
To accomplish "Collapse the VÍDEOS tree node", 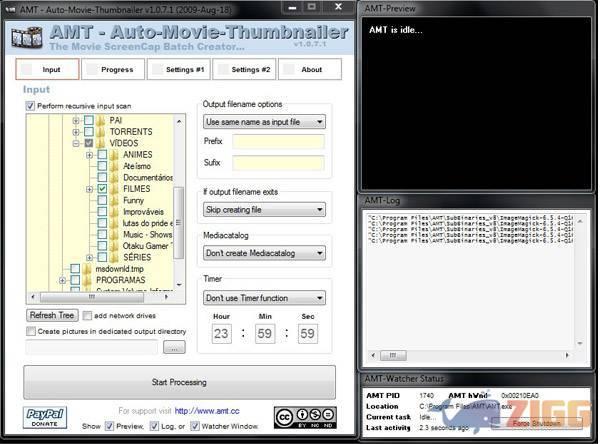I will click(x=76, y=143).
